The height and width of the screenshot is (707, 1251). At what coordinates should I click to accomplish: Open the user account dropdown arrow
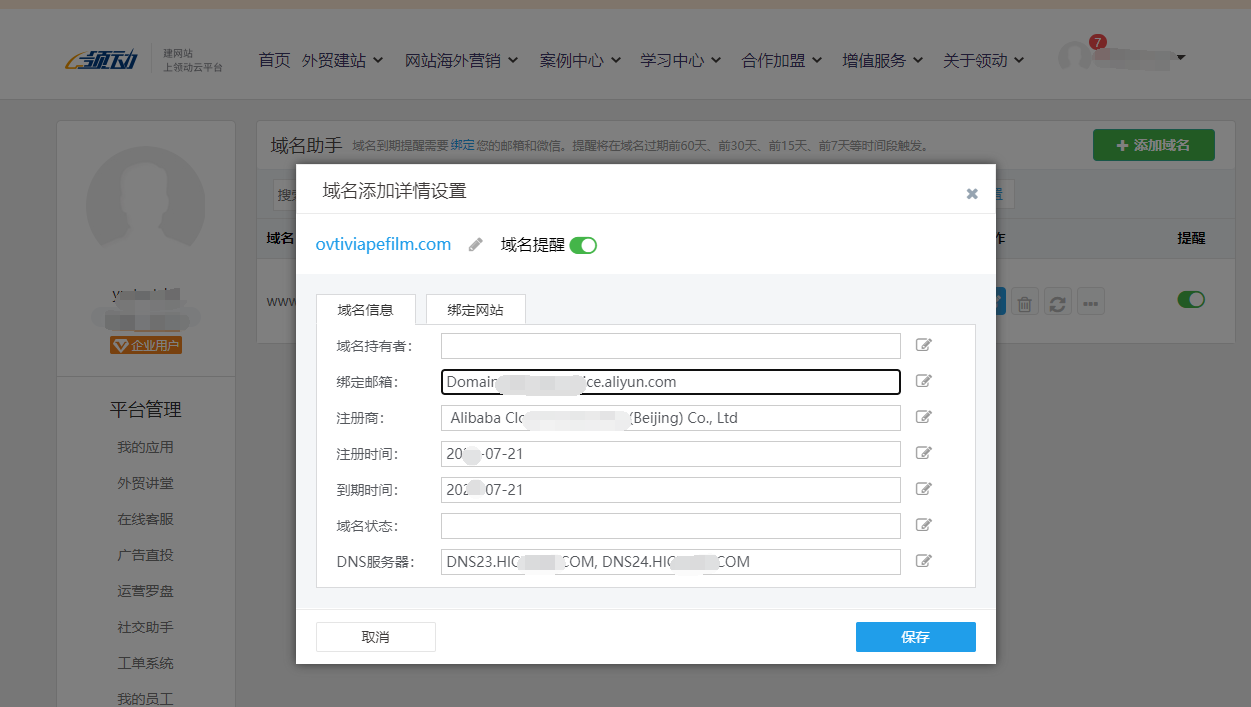[x=1181, y=58]
